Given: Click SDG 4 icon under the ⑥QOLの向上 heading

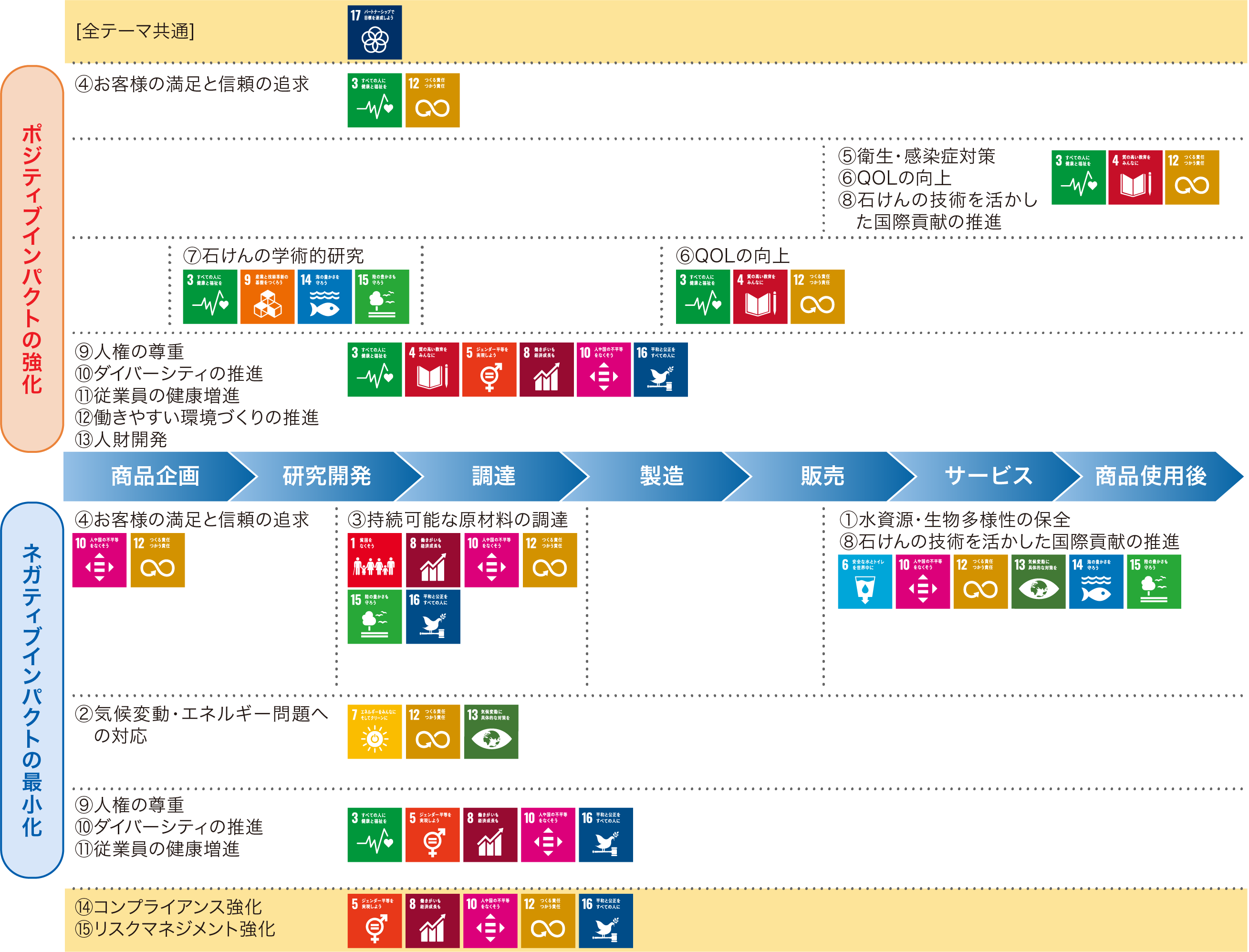Looking at the screenshot, I should click(760, 297).
